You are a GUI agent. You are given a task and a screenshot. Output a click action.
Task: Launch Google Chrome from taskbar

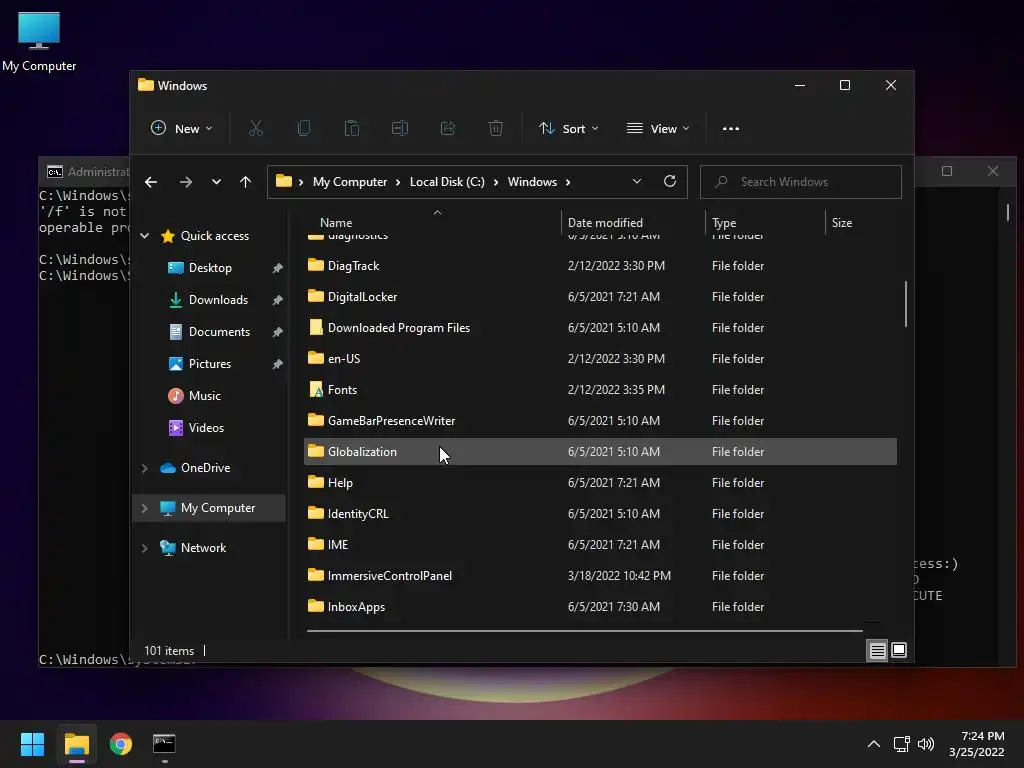point(121,744)
